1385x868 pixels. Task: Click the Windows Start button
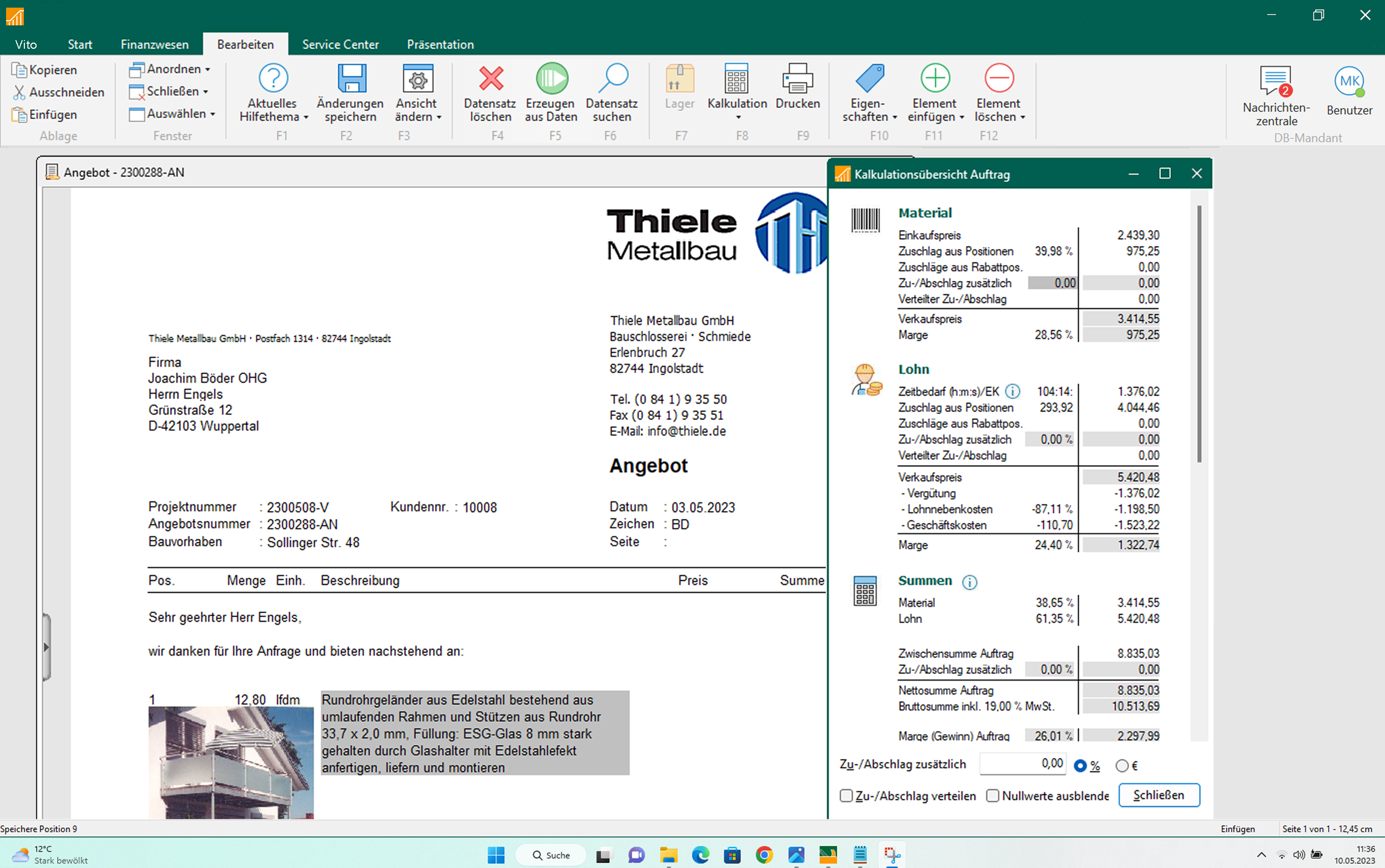(x=496, y=855)
